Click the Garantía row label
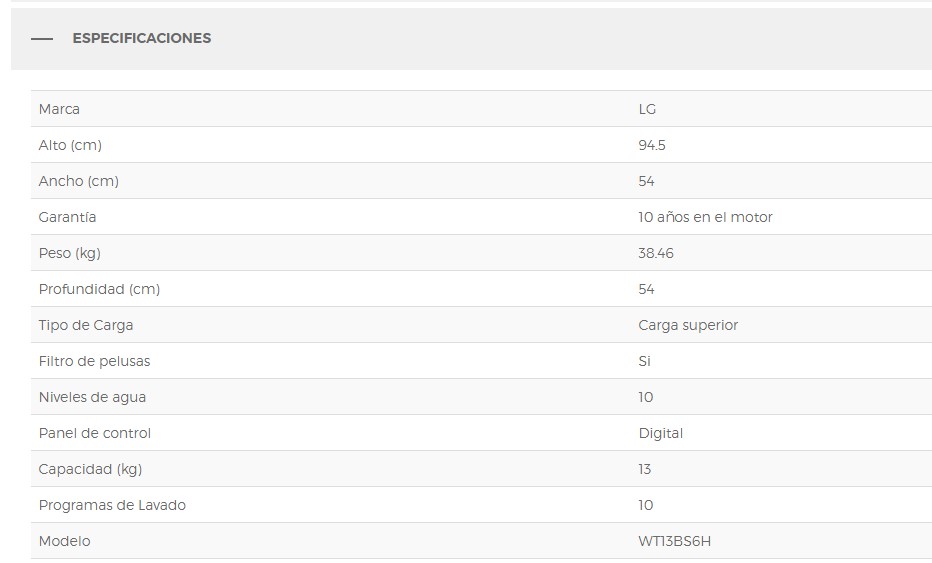 [x=67, y=217]
